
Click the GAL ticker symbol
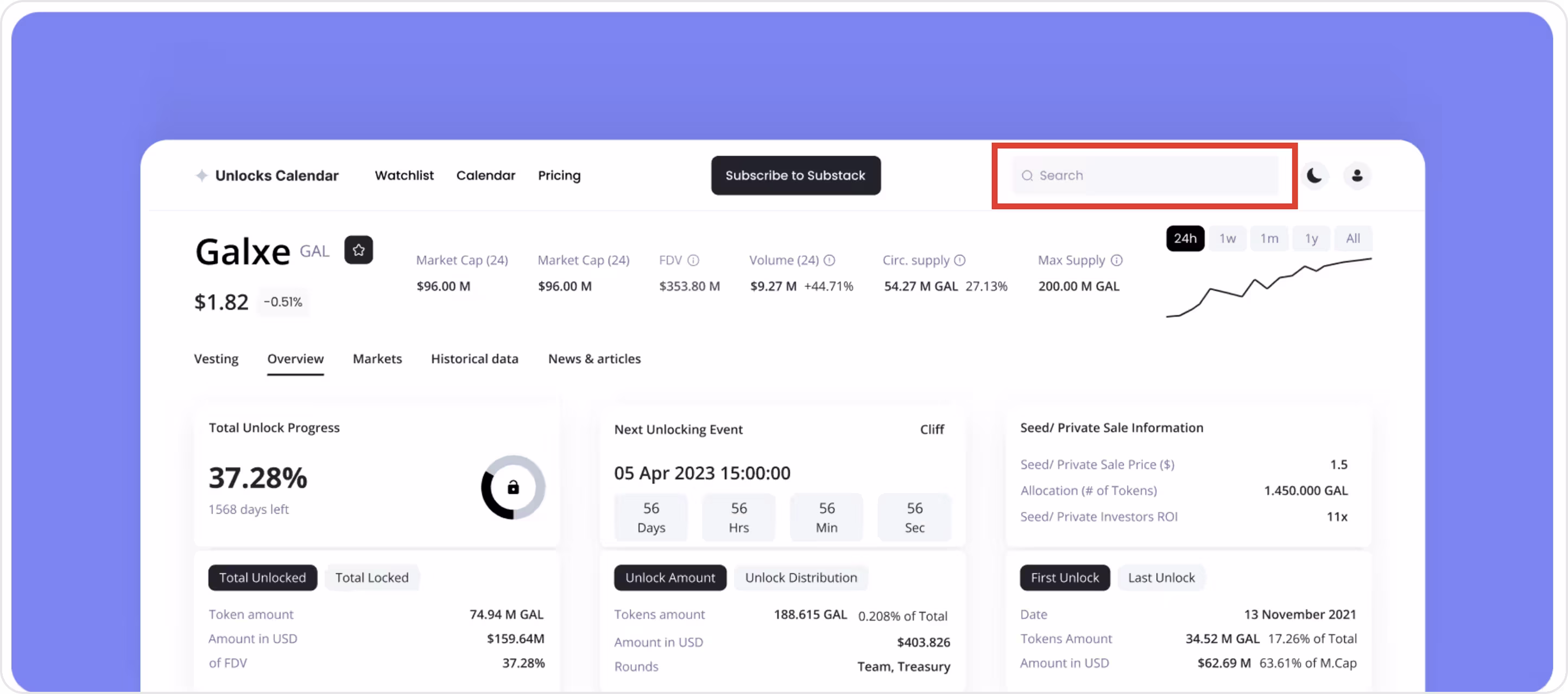[x=314, y=251]
